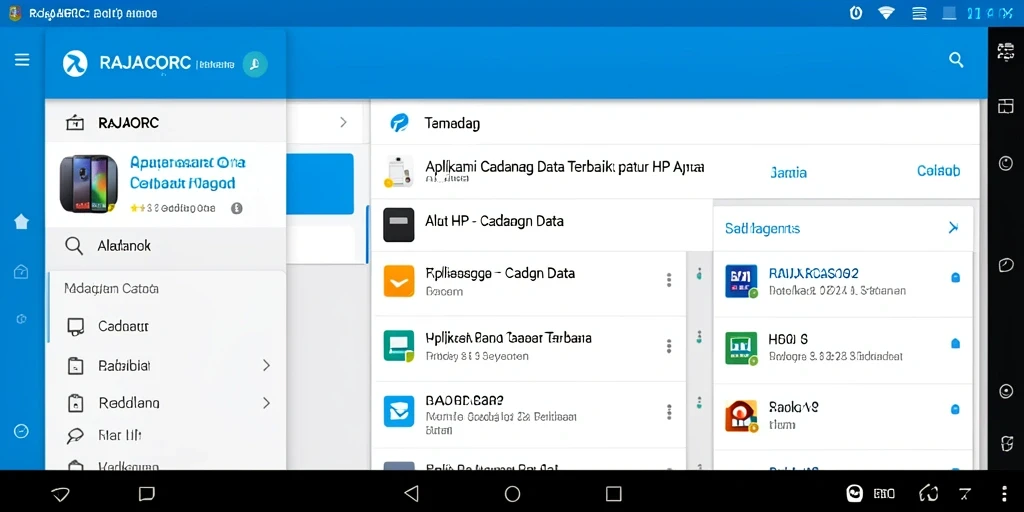This screenshot has height=512, width=1024.
Task: Toggle the blue badge on H60I S
Action: (955, 343)
